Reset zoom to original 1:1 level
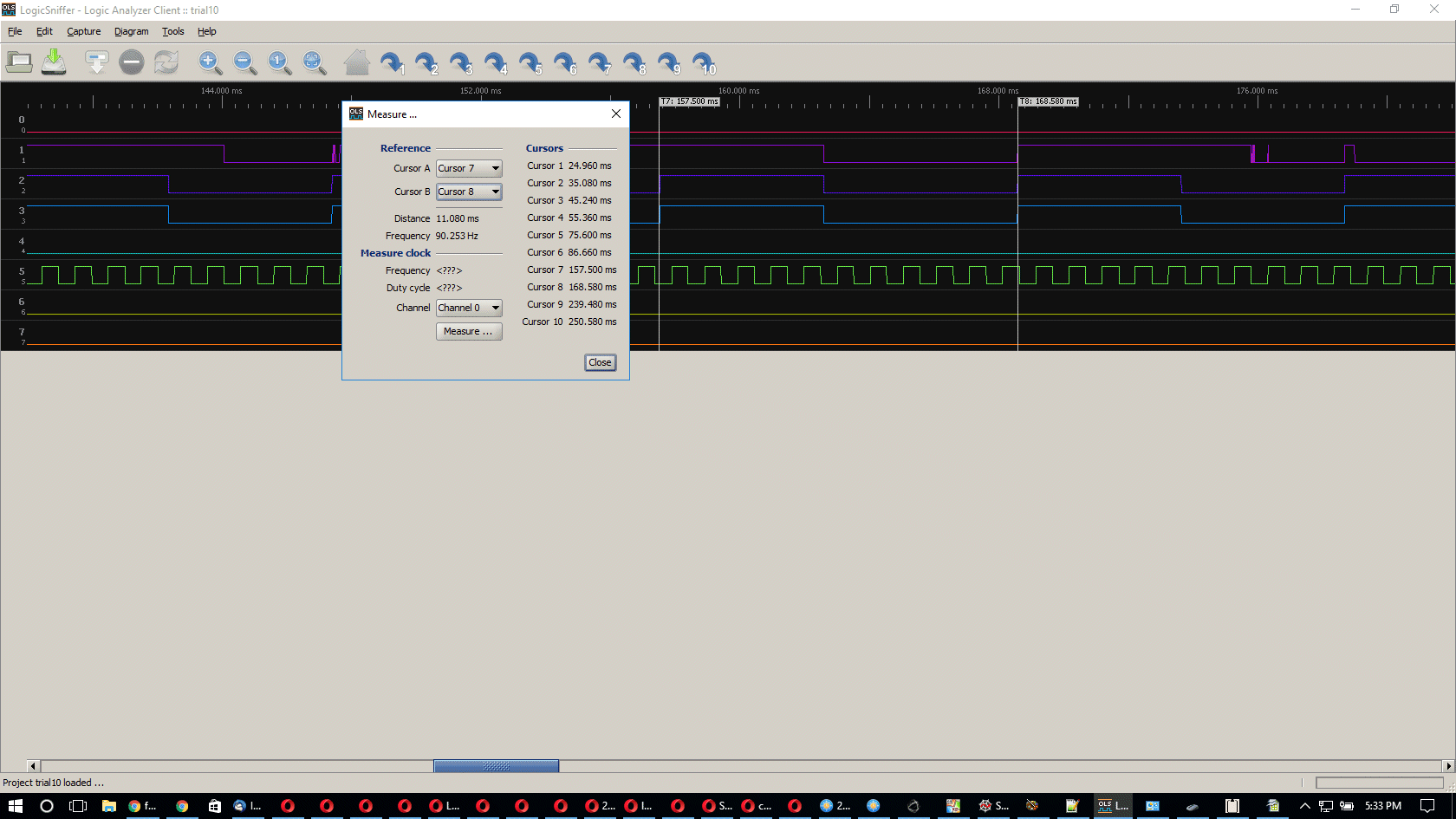The height and width of the screenshot is (819, 1456). click(x=279, y=62)
